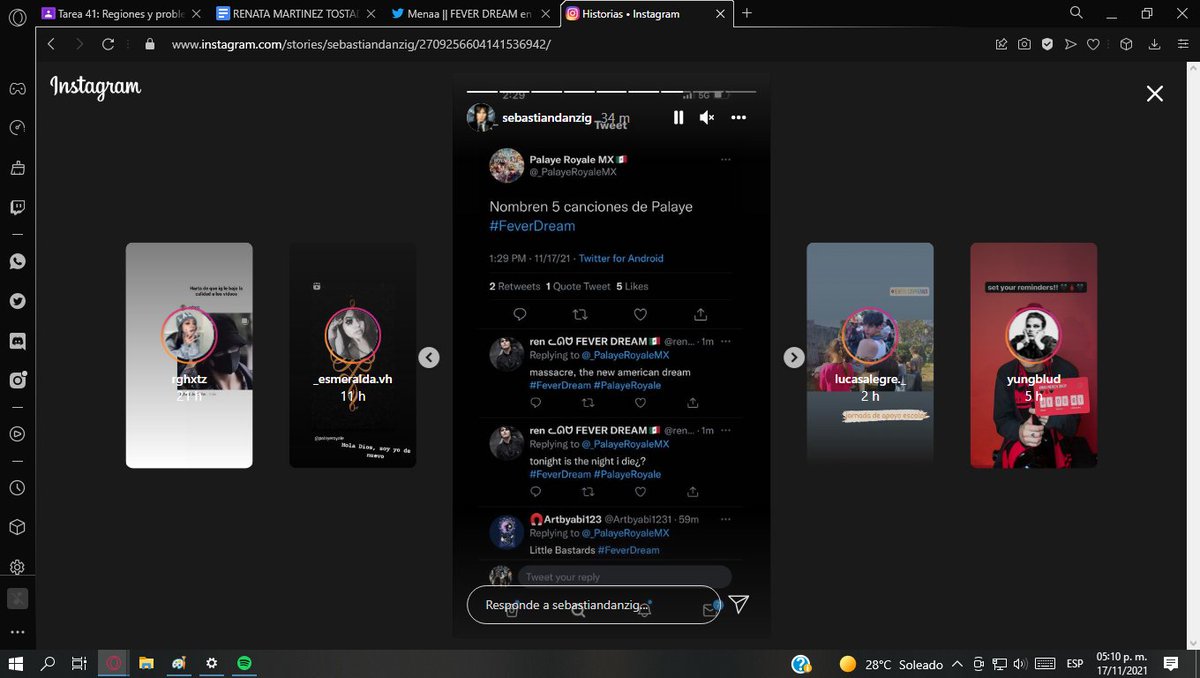The height and width of the screenshot is (678, 1200).
Task: Open the GX Cleaner sidebar icon
Action: point(17,167)
